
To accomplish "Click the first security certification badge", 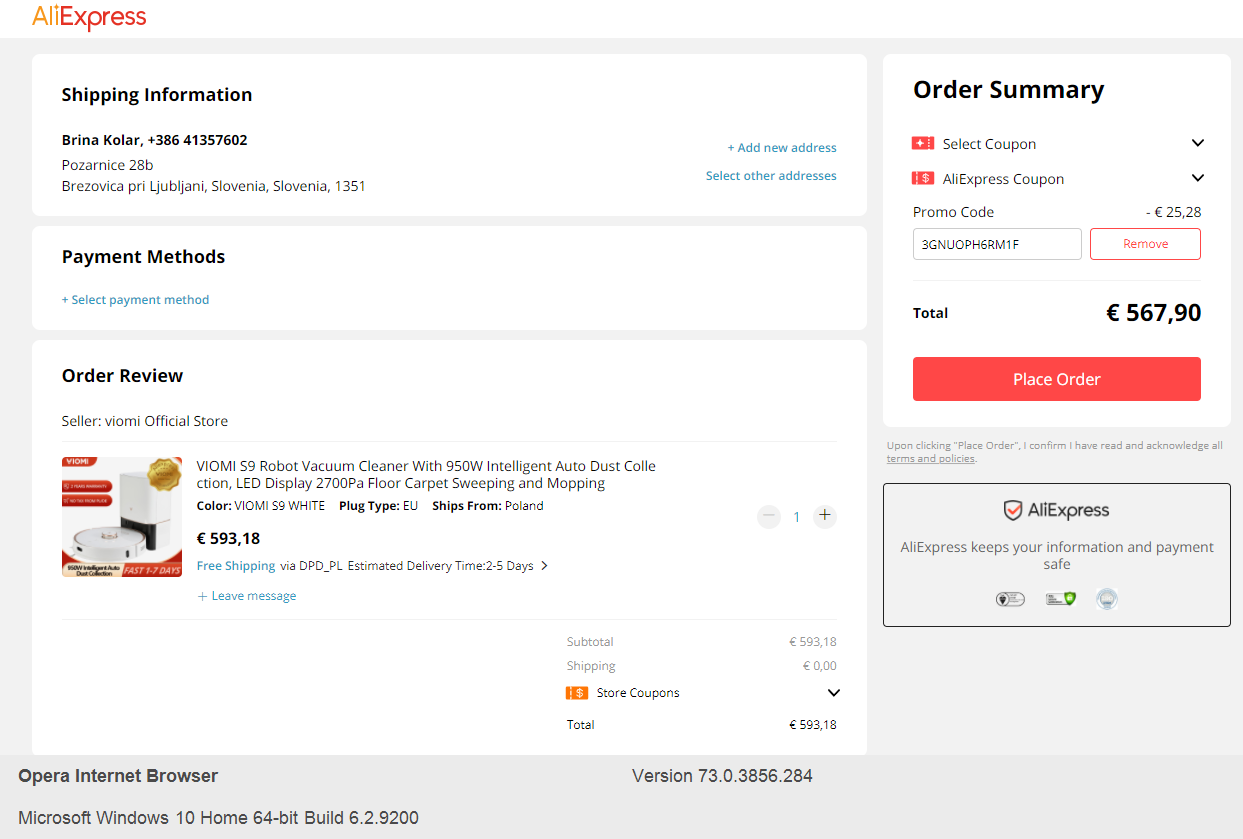I will [x=1011, y=599].
